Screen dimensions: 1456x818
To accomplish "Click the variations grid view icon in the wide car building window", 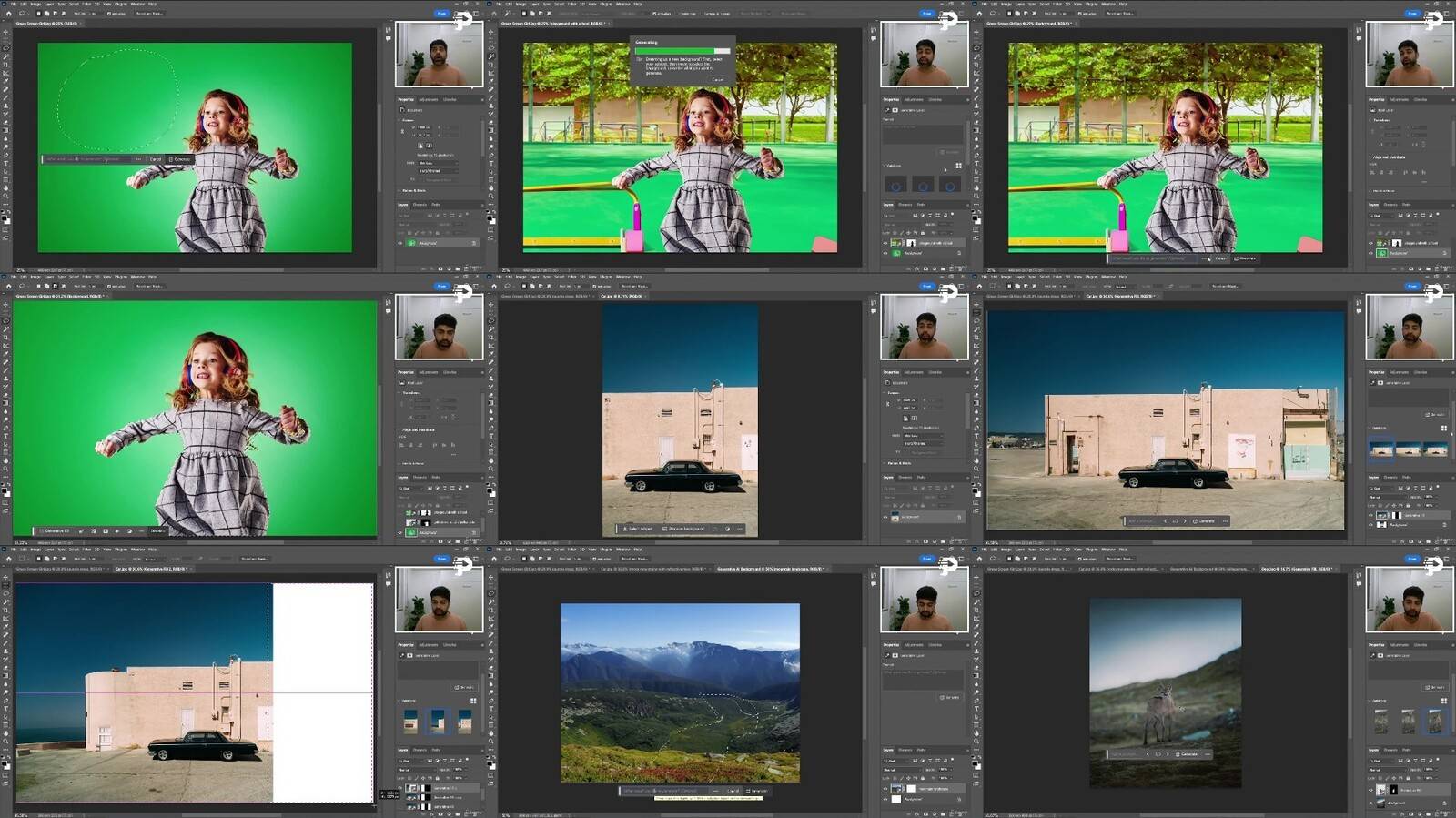I will click(1444, 428).
